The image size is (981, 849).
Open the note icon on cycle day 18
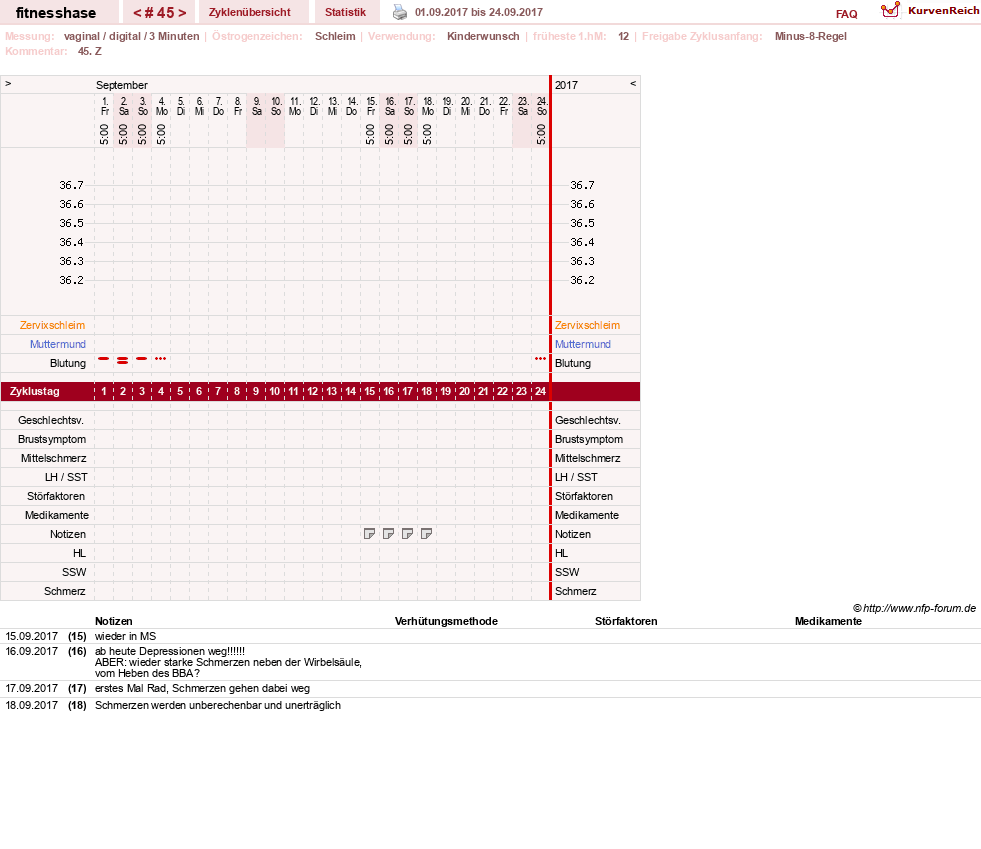click(427, 534)
